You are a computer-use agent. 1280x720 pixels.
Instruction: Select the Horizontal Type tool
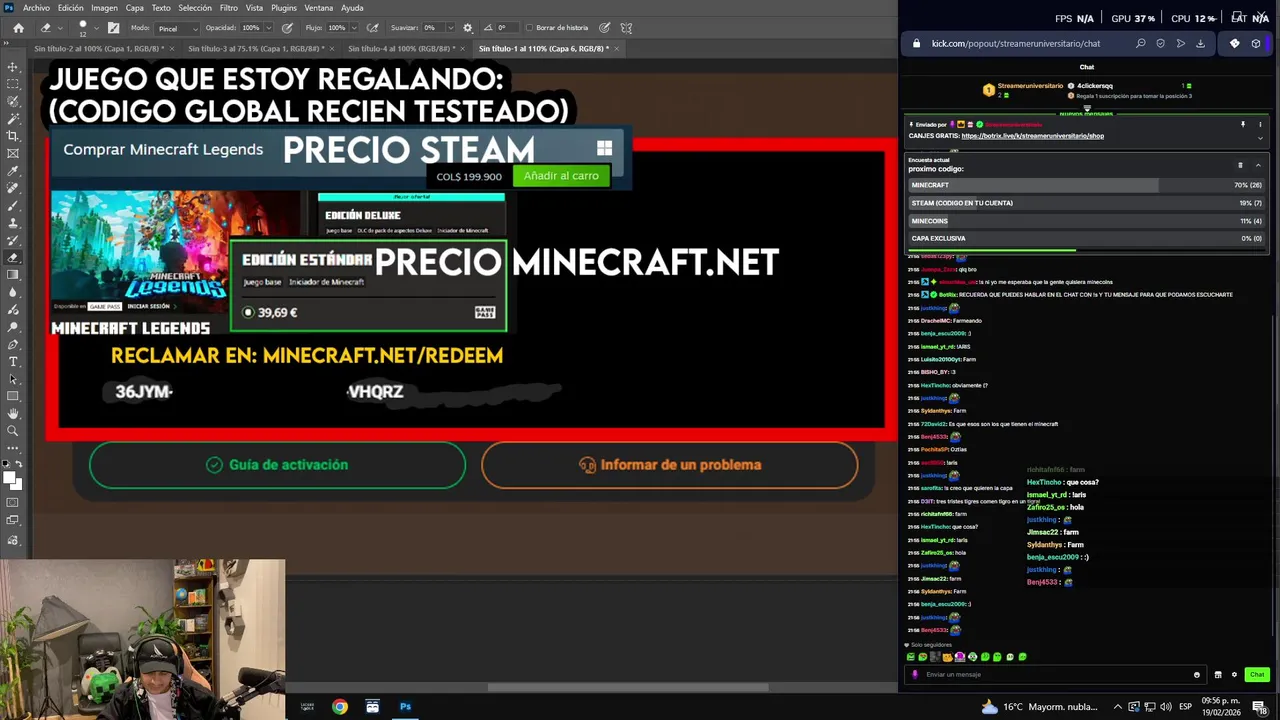13,361
